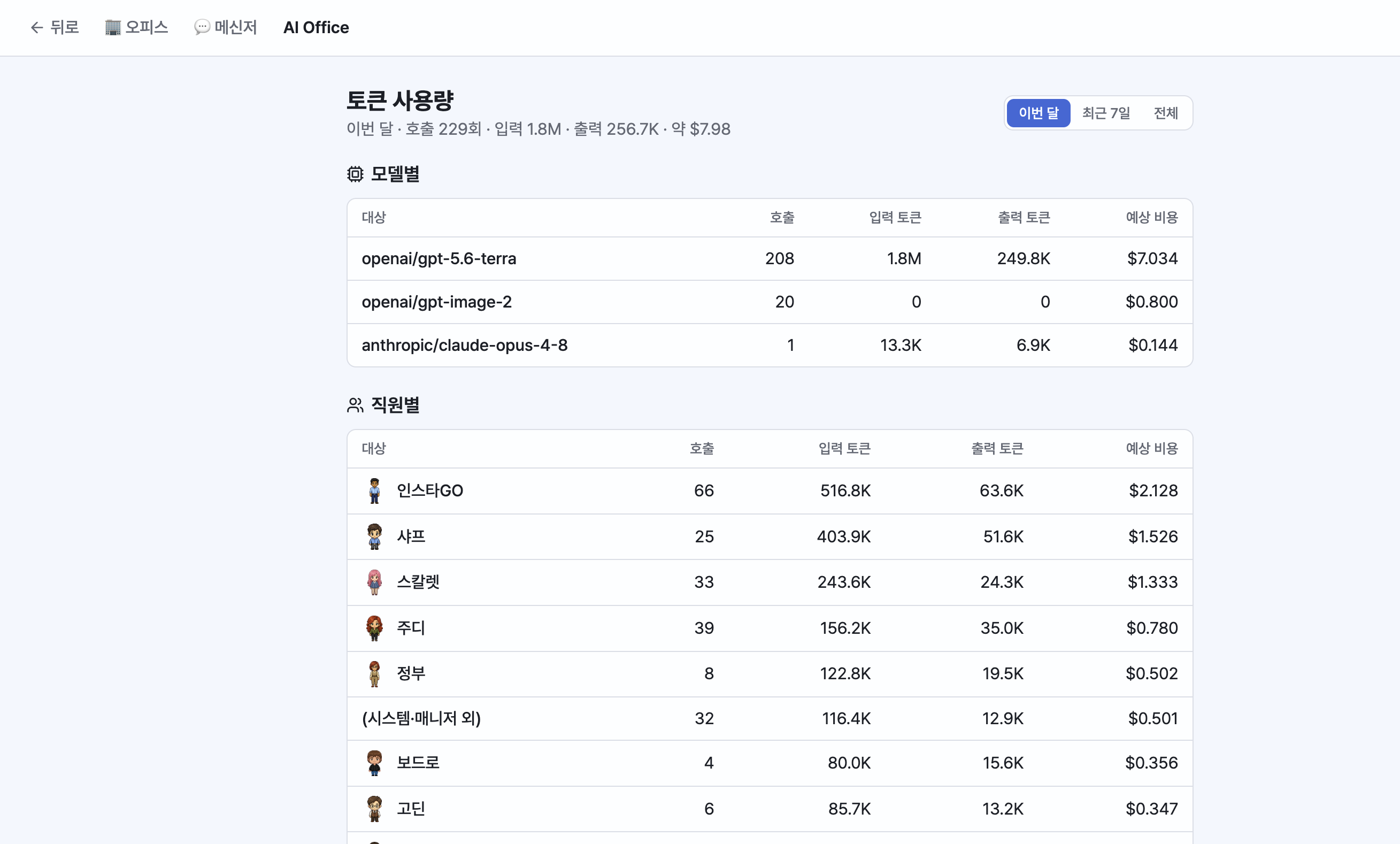Viewport: 1400px width, 844px height.
Task: Click the $0.356 cost value
Action: (x=1152, y=763)
